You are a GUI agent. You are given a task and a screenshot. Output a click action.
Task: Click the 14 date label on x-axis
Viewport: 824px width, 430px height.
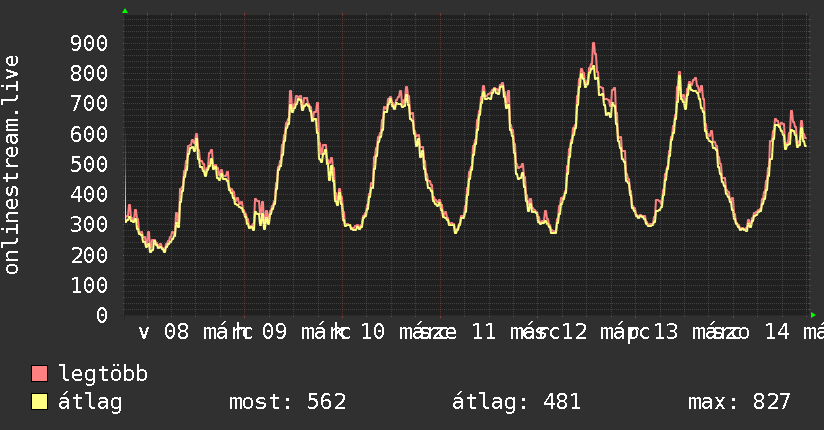click(777, 332)
